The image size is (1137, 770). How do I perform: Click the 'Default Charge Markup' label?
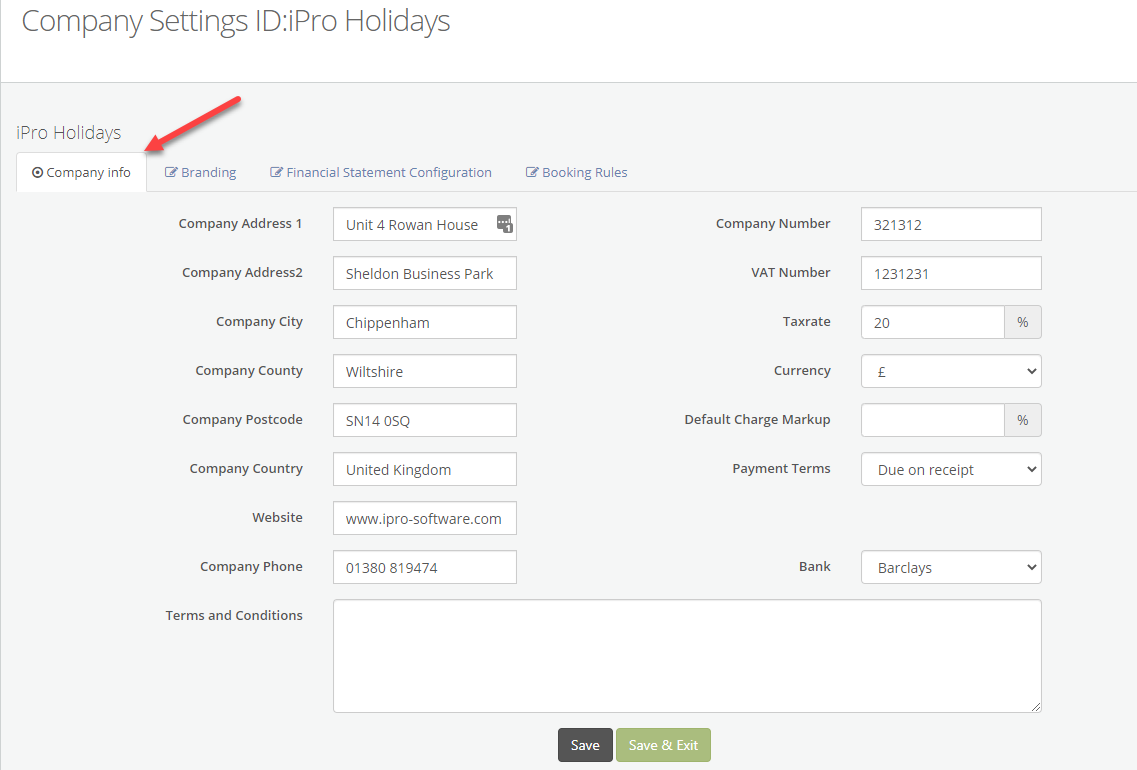point(758,420)
